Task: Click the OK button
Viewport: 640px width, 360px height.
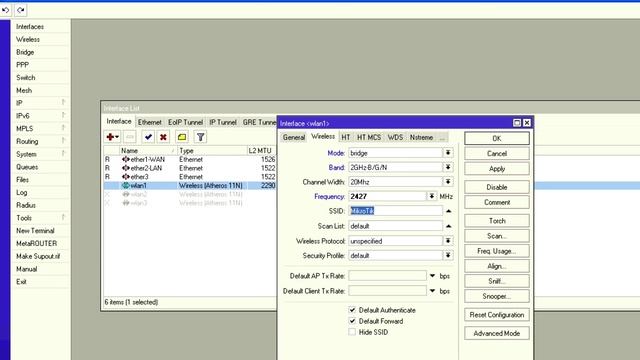Action: point(497,138)
